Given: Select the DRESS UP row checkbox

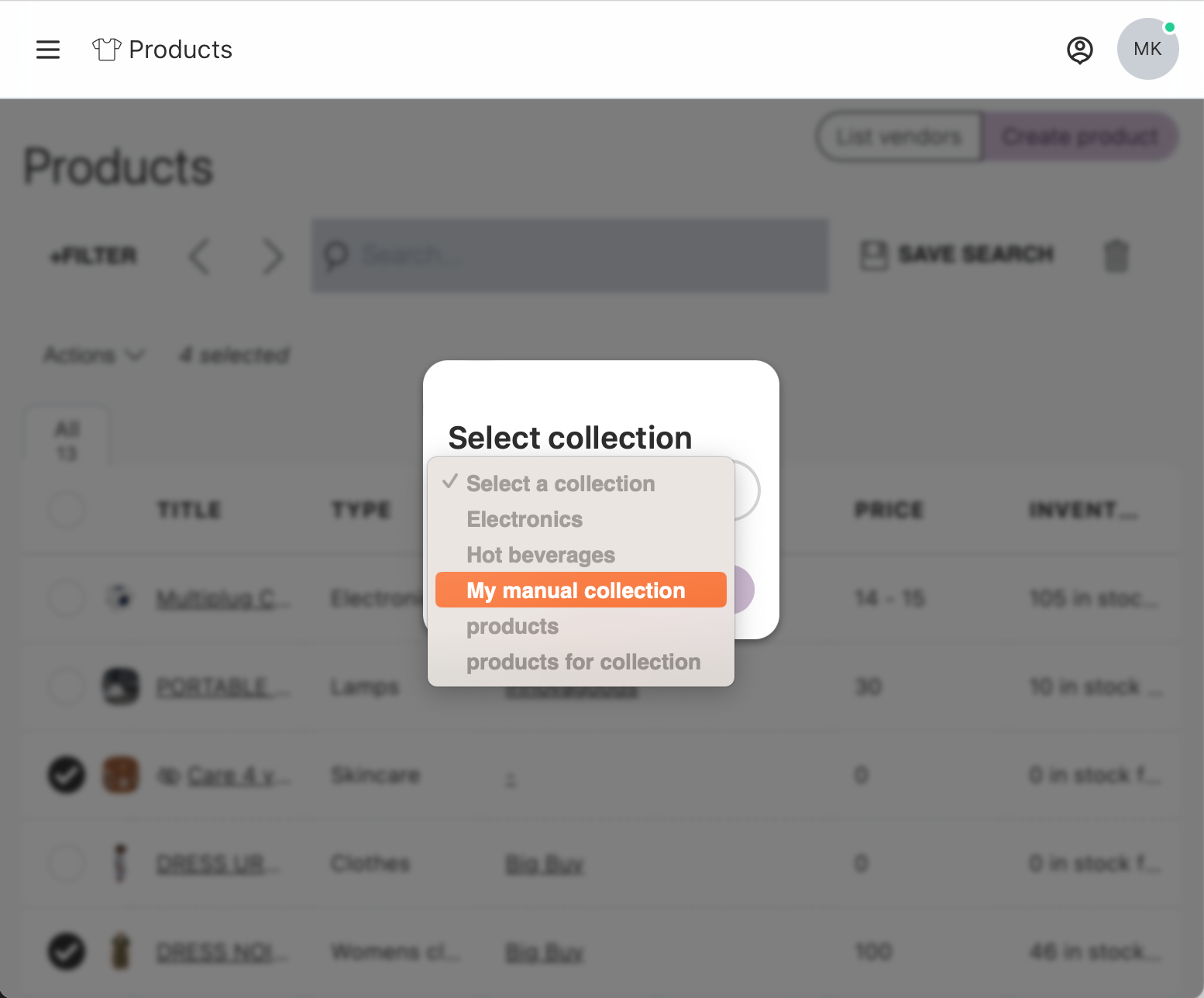Looking at the screenshot, I should [x=67, y=863].
